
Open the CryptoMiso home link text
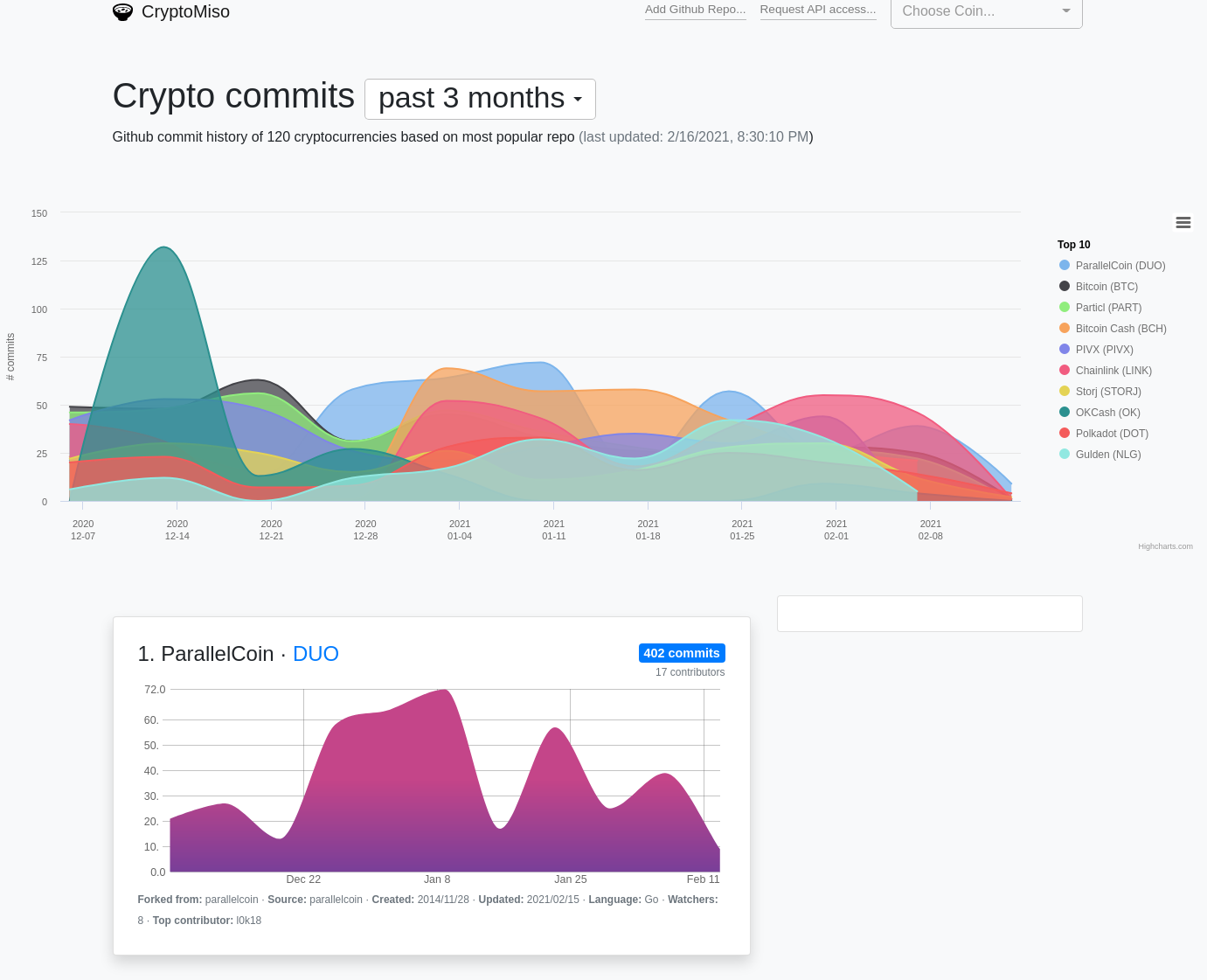pyautogui.click(x=185, y=11)
